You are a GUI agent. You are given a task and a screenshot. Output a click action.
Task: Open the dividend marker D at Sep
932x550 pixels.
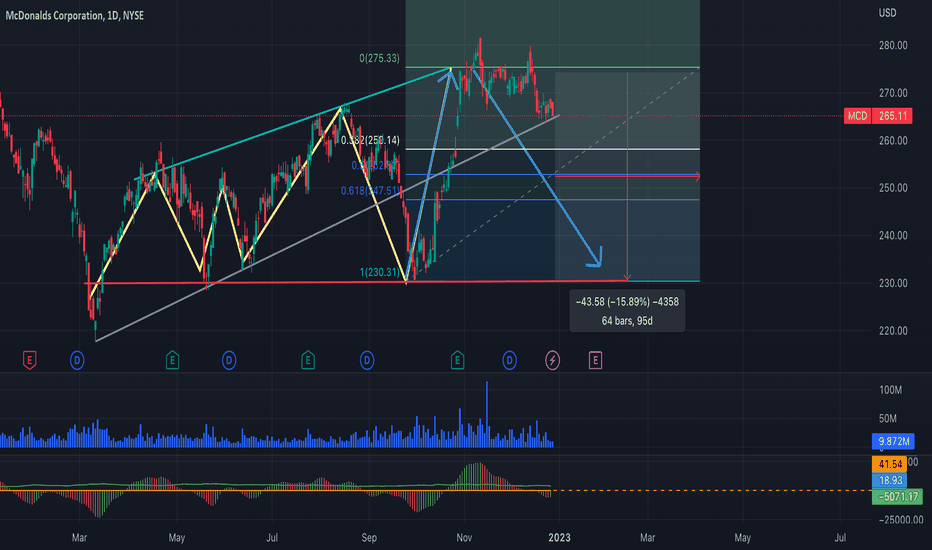pyautogui.click(x=367, y=360)
